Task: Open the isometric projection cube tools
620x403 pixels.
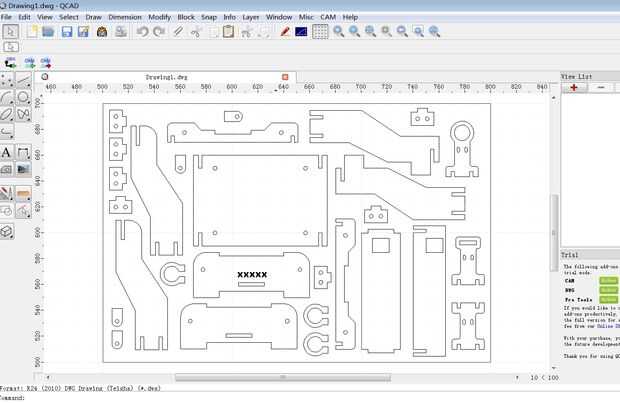Action: (x=7, y=231)
